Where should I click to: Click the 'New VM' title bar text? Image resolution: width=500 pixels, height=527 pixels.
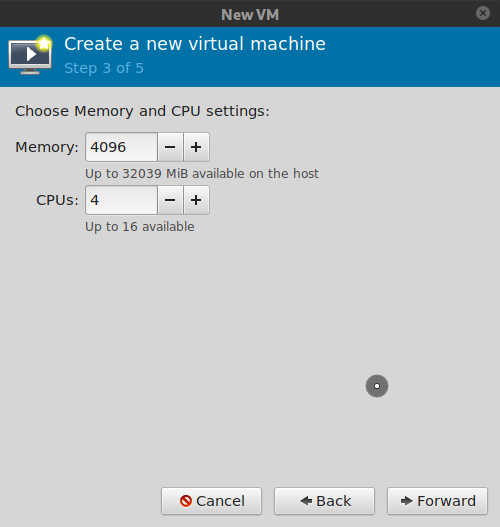250,14
